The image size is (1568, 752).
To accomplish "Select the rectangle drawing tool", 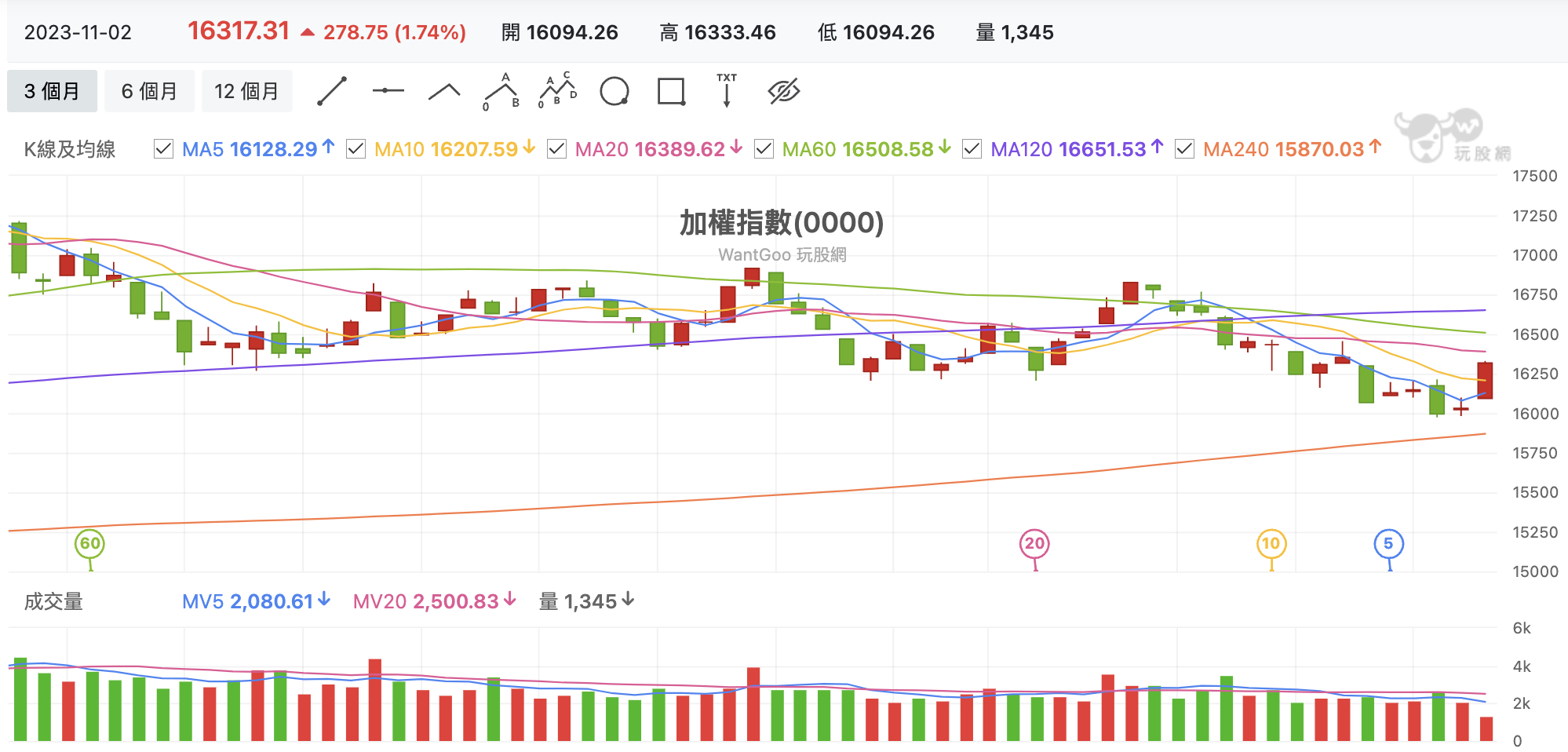I will pos(671,91).
